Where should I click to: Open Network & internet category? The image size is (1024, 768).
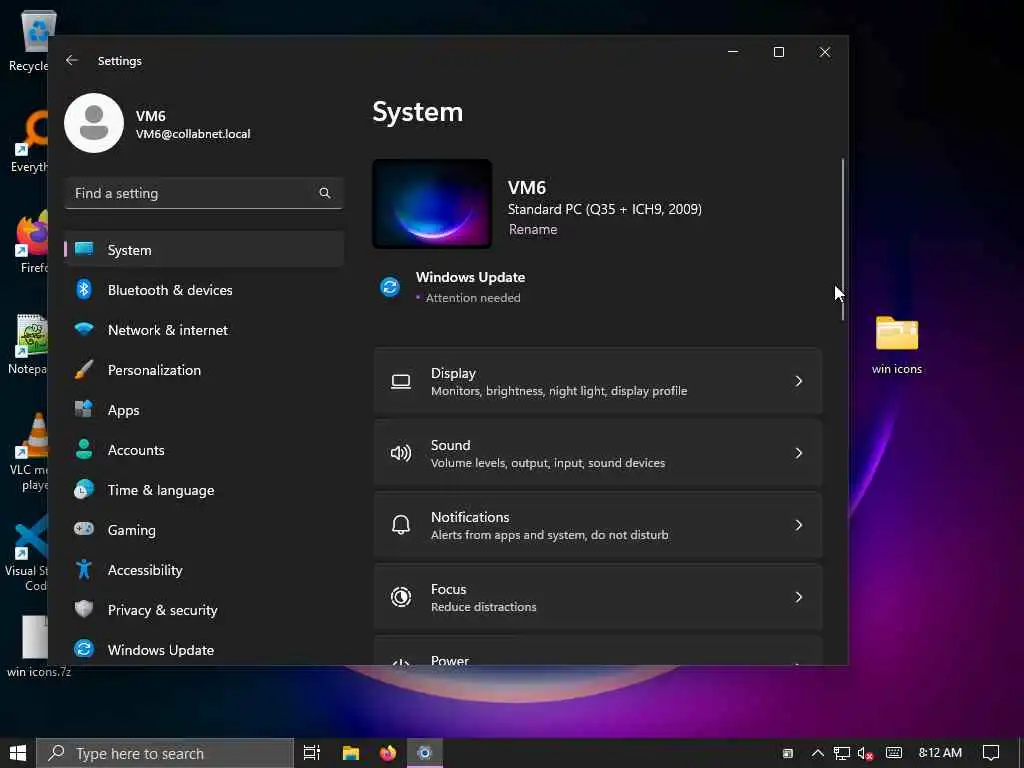(168, 330)
